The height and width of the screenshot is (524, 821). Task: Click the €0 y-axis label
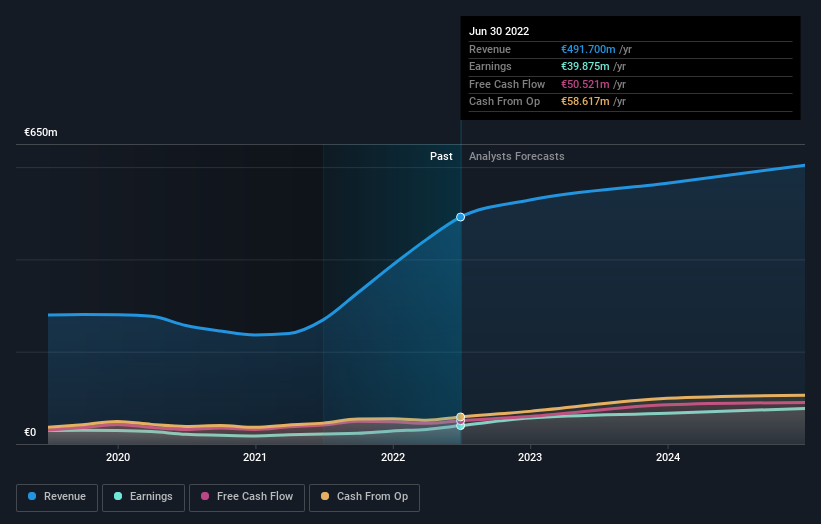point(30,432)
